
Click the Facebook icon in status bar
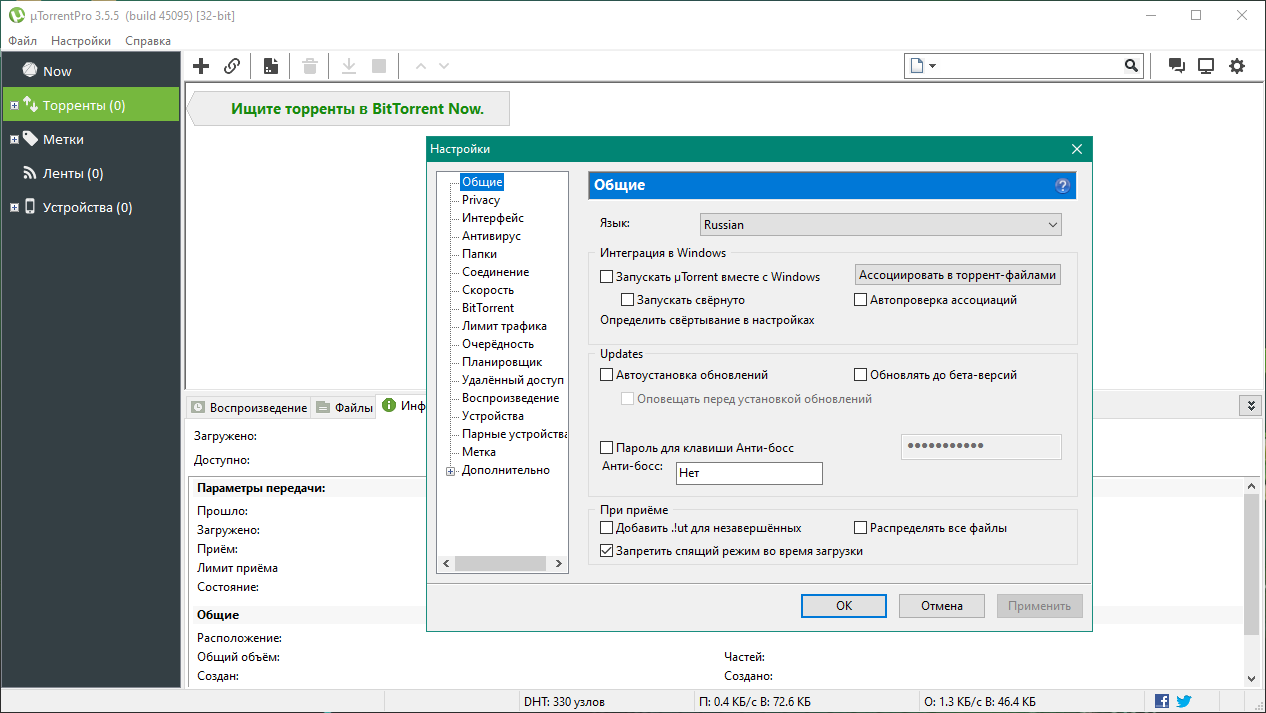[1162, 701]
